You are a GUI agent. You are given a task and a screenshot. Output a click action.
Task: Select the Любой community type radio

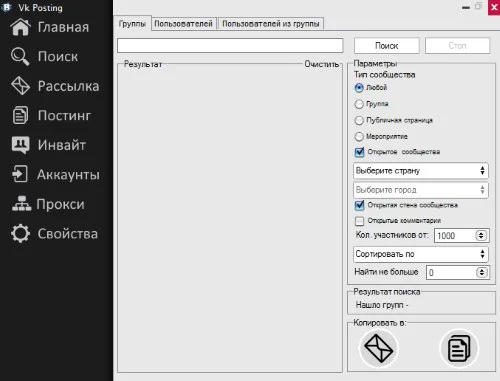click(x=359, y=88)
